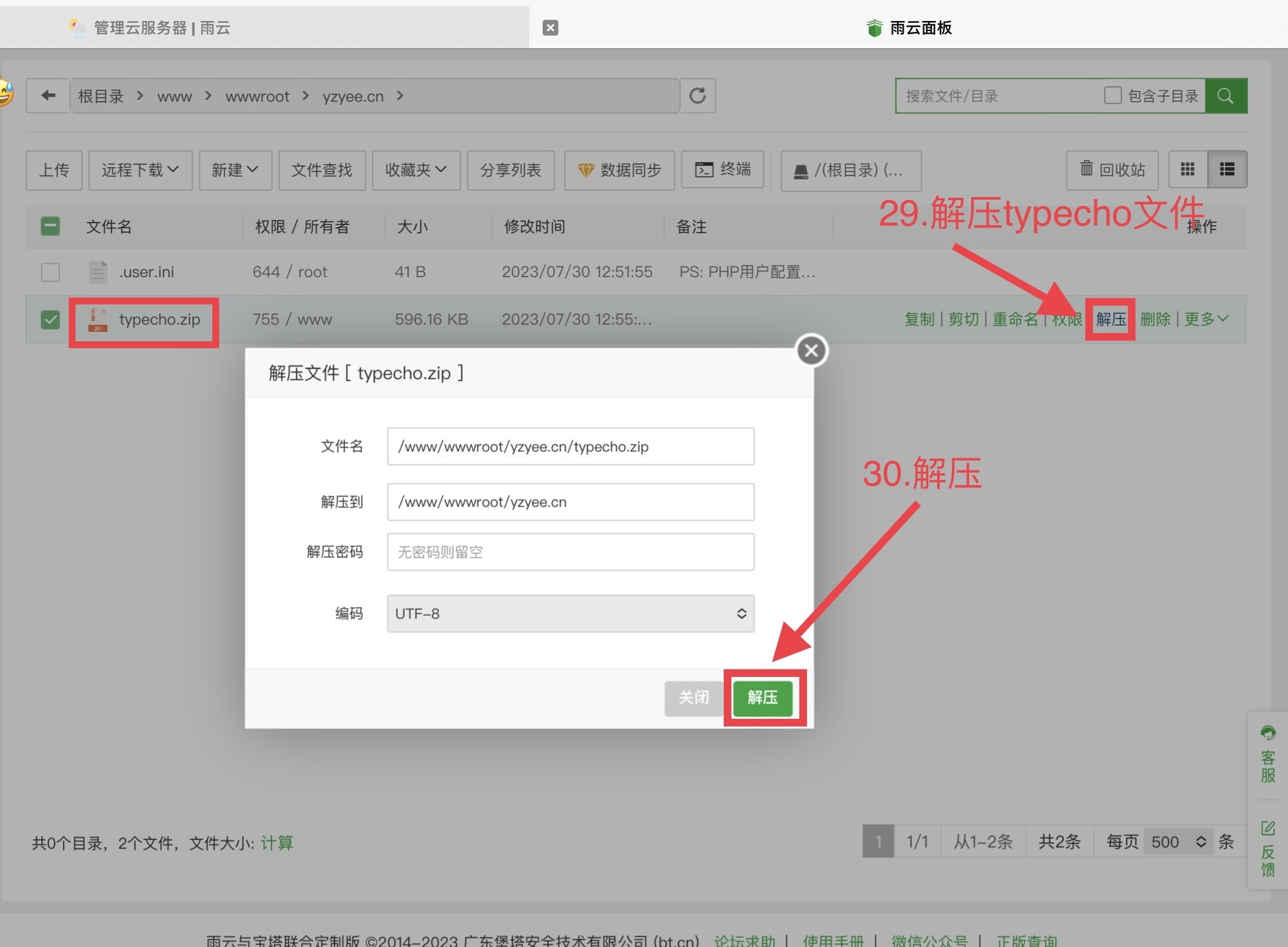The width and height of the screenshot is (1288, 947).
Task: Click the 搜索文件/目录 search field
Action: pos(998,96)
